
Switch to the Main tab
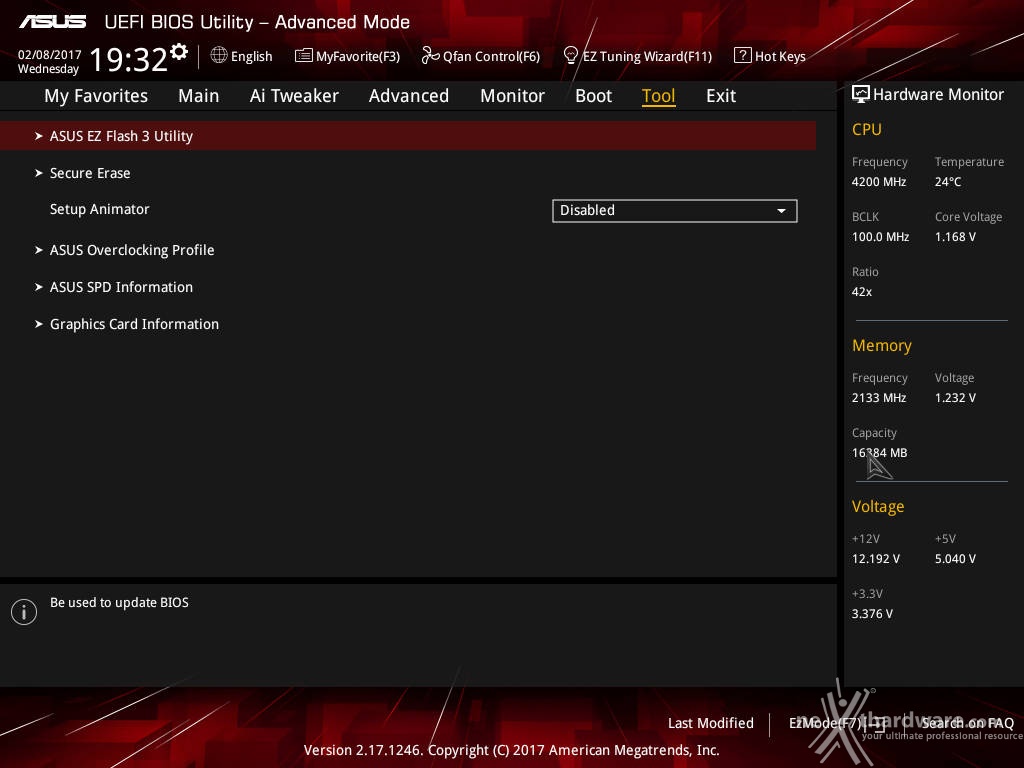pos(199,96)
